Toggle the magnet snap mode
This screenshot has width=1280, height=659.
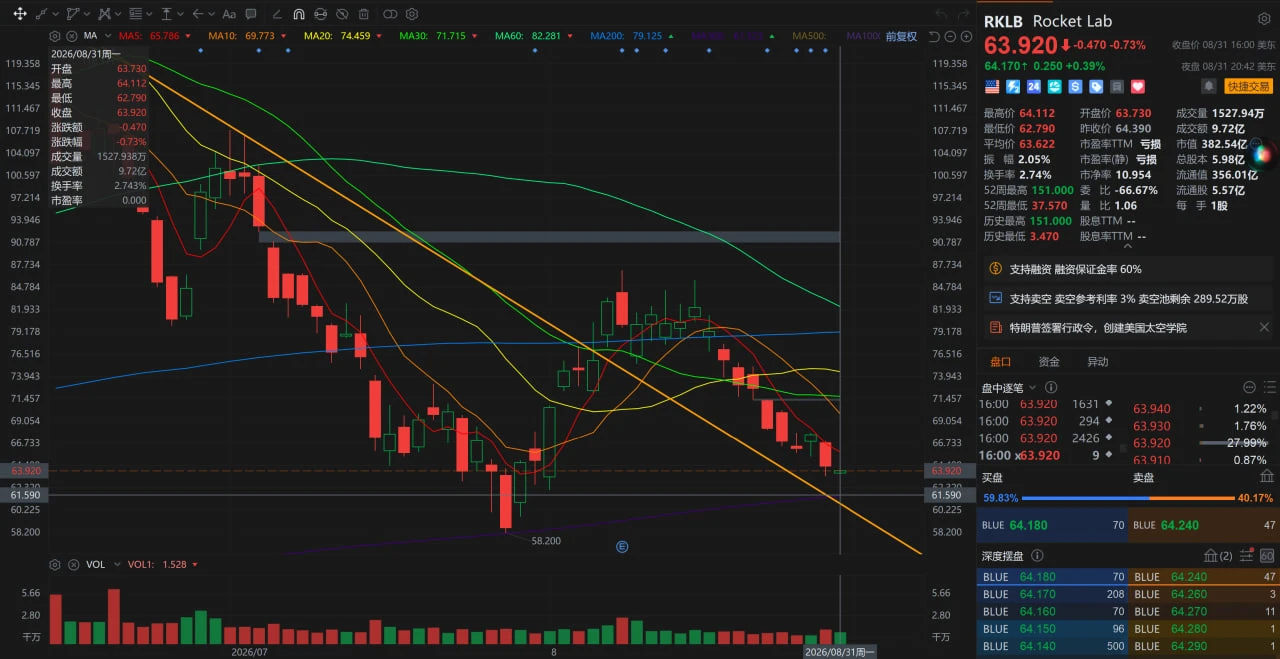(299, 14)
